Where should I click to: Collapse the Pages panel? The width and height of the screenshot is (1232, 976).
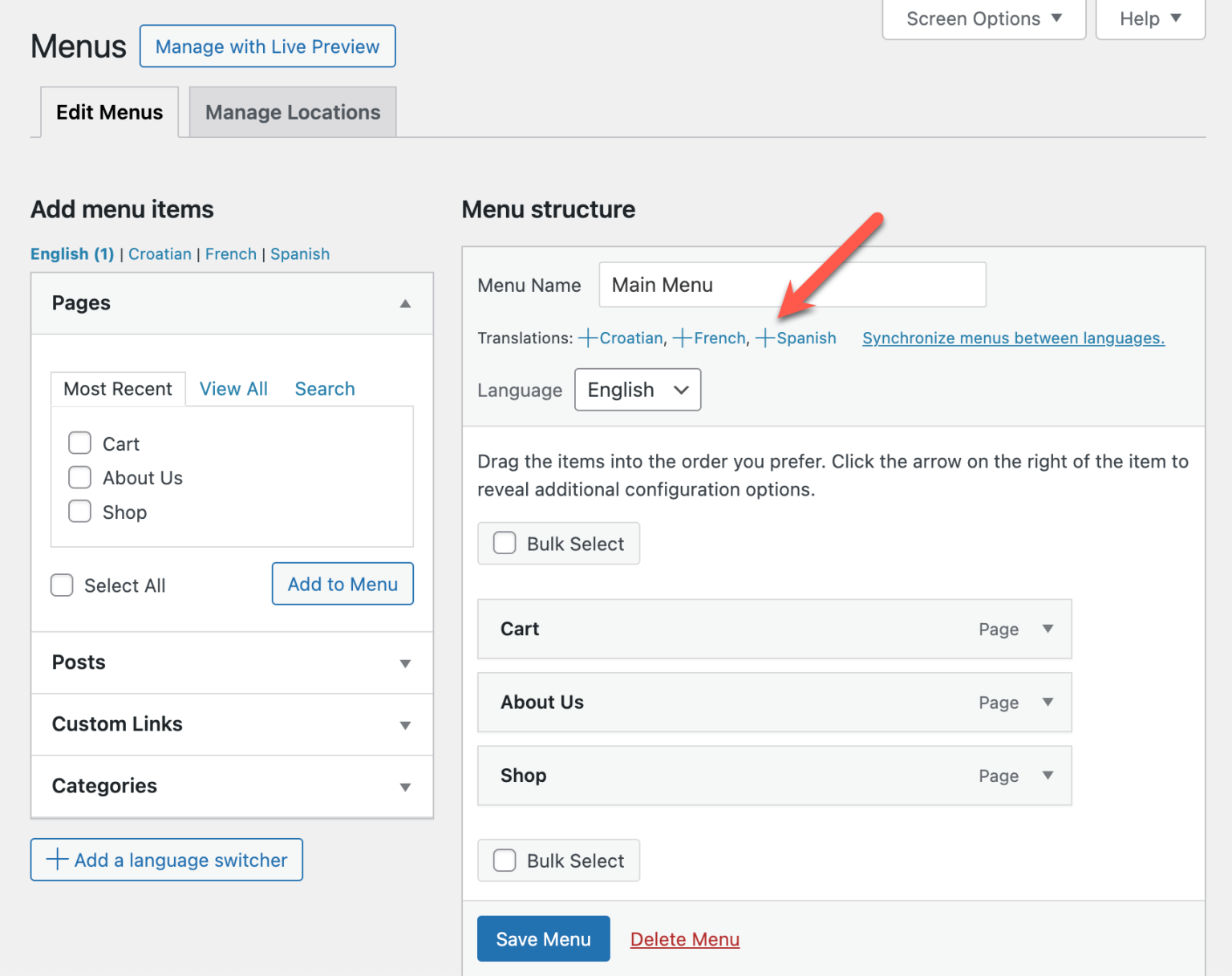tap(405, 304)
